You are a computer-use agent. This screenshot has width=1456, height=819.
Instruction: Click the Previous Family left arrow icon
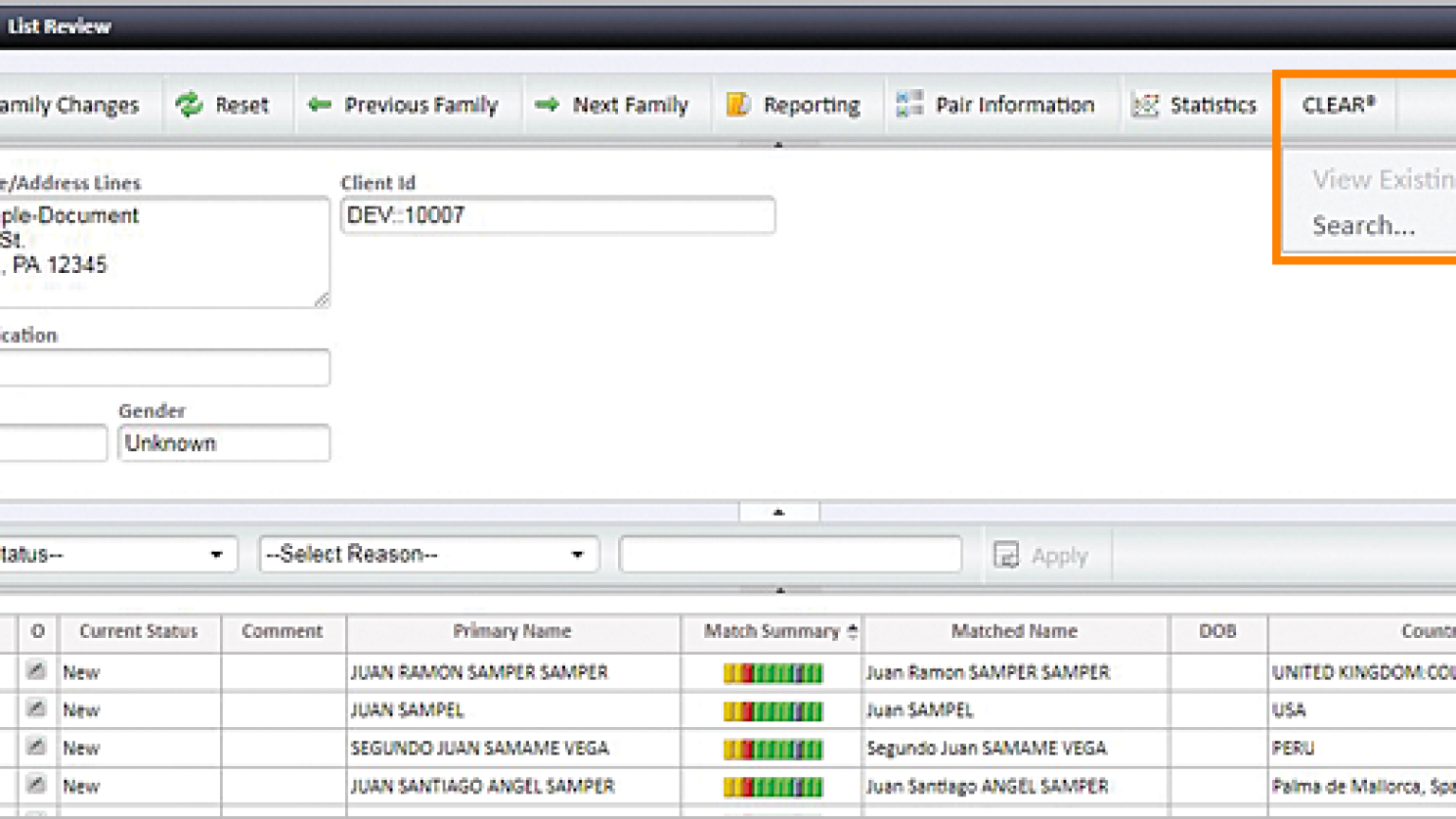click(x=319, y=104)
